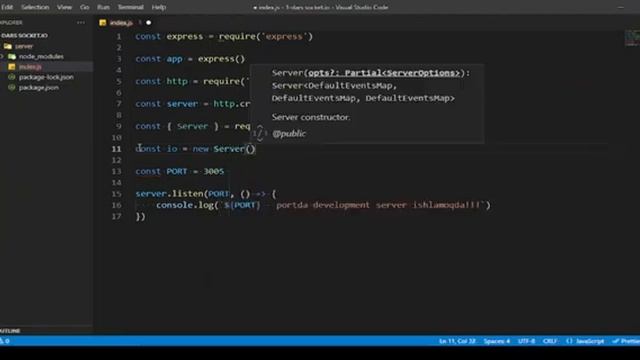The height and width of the screenshot is (360, 640).
Task: Click 'app' variable on line 3
Action: tap(174, 59)
